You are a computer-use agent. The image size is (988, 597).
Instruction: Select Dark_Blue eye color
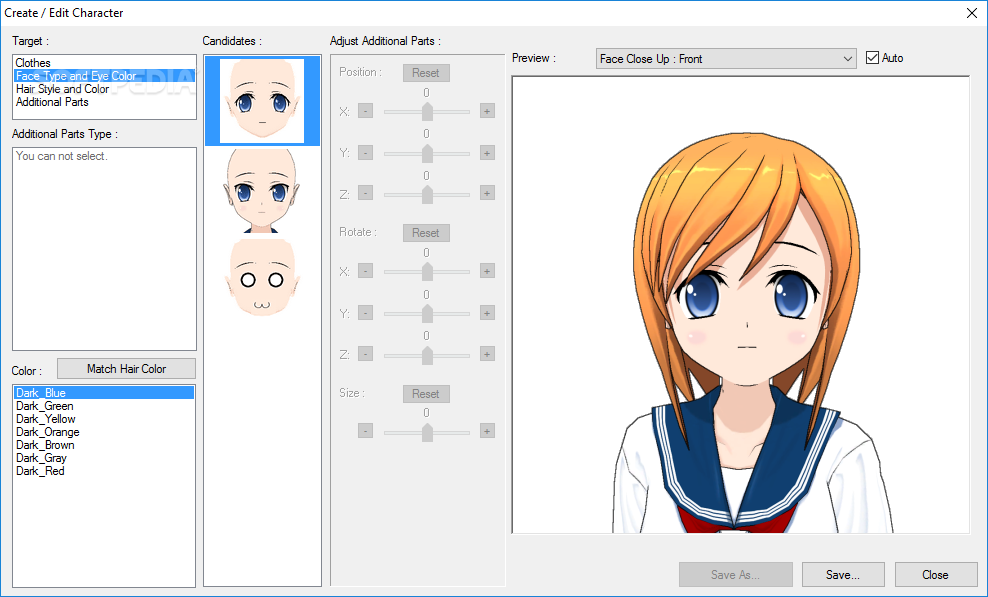pos(104,393)
